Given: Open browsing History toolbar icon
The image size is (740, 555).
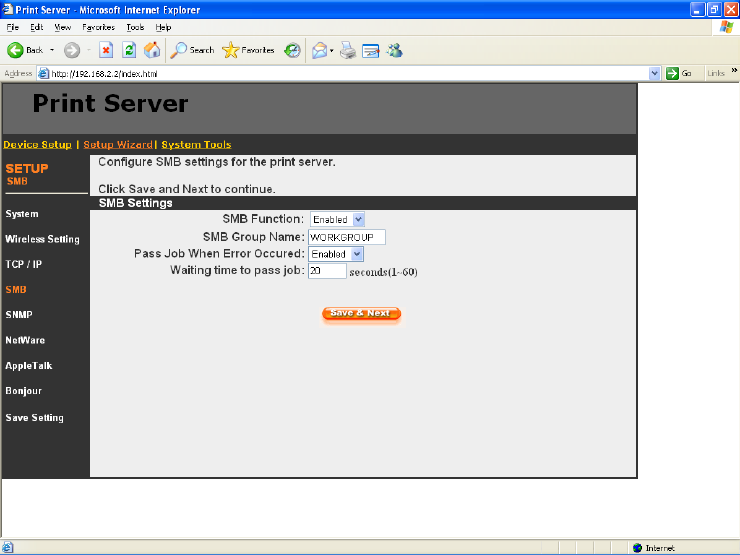Looking at the screenshot, I should [x=292, y=50].
